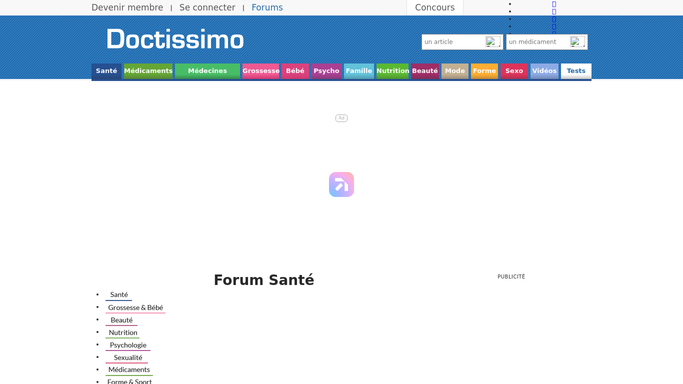The height and width of the screenshot is (384, 683).
Task: Open the Forums link in top bar
Action: [267, 7]
